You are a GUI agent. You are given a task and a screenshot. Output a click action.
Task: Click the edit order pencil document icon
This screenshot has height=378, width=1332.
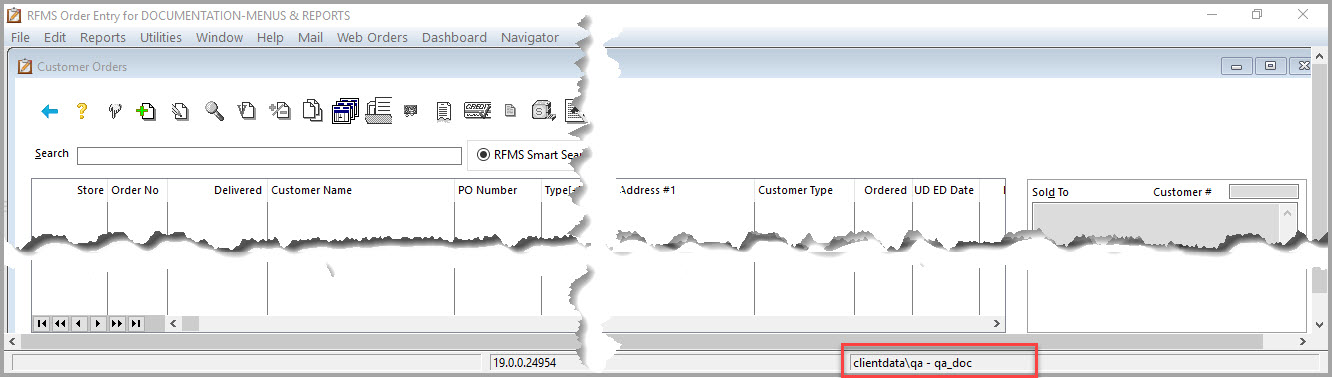coord(181,111)
